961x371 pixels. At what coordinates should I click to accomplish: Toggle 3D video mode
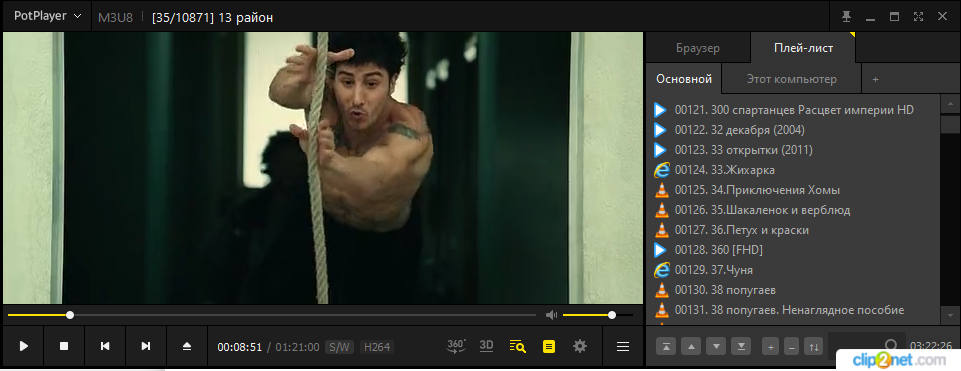487,346
